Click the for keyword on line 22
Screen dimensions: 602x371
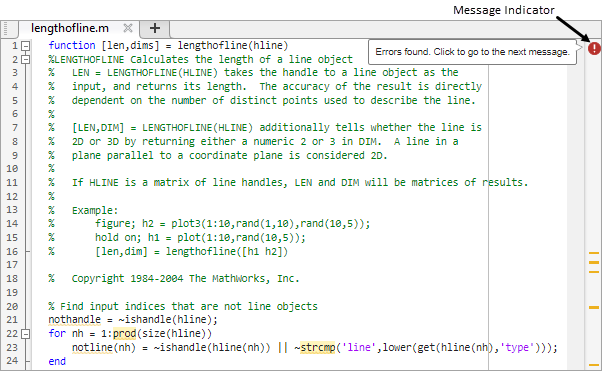[57, 333]
